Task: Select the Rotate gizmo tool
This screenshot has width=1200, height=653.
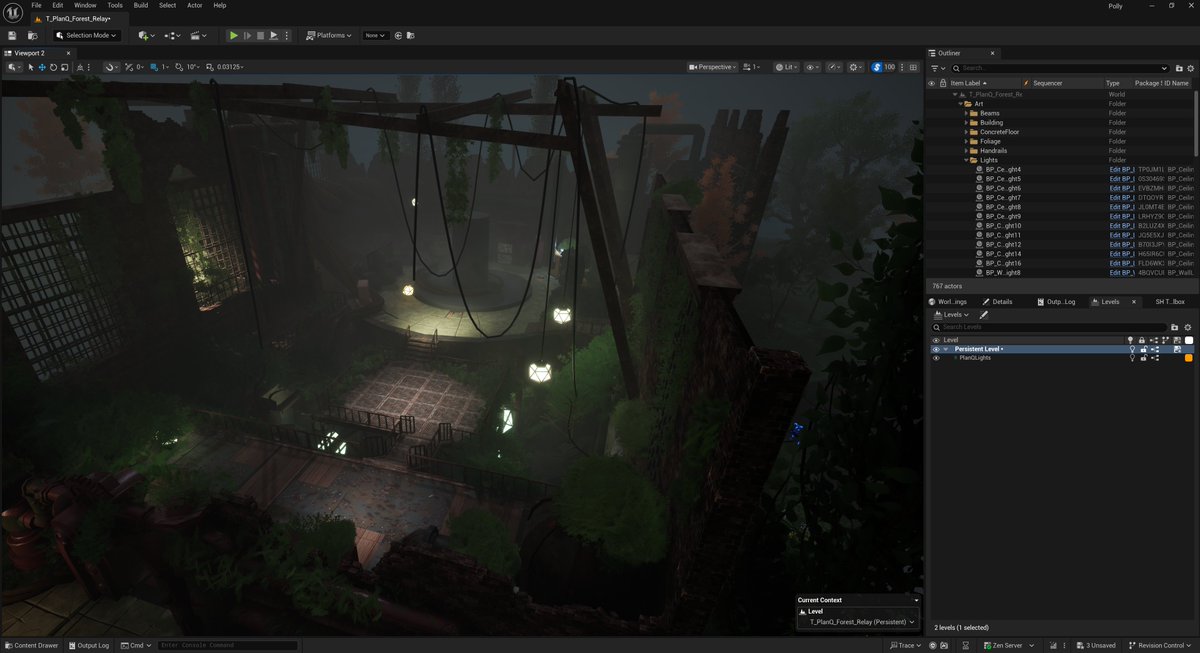Action: point(53,67)
